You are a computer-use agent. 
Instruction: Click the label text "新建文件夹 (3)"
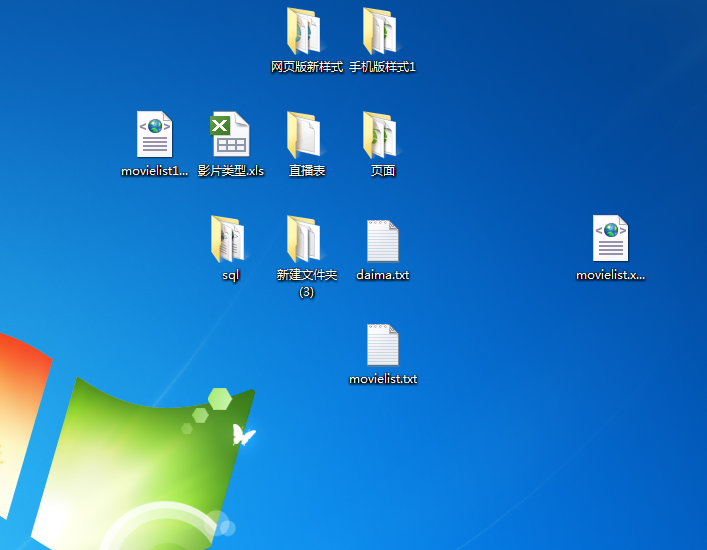307,284
